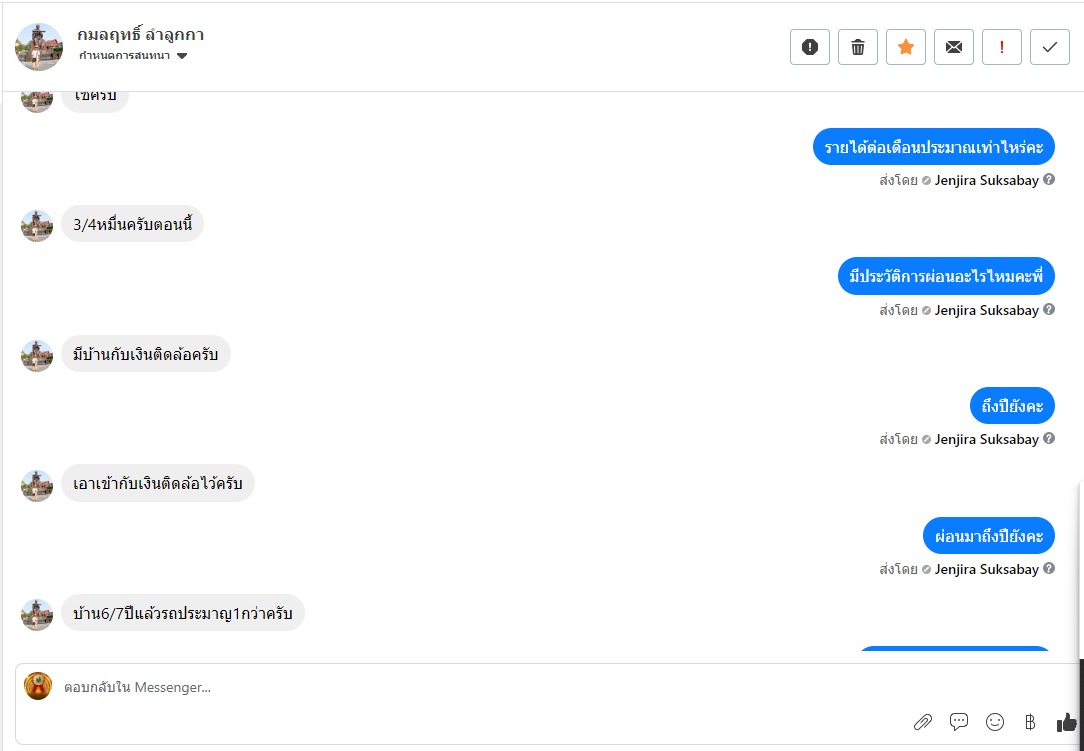Click the message รายได้ต่อเดือนประมาณเท่าไหร่คะ
Image resolution: width=1084 pixels, height=751 pixels.
[x=934, y=148]
